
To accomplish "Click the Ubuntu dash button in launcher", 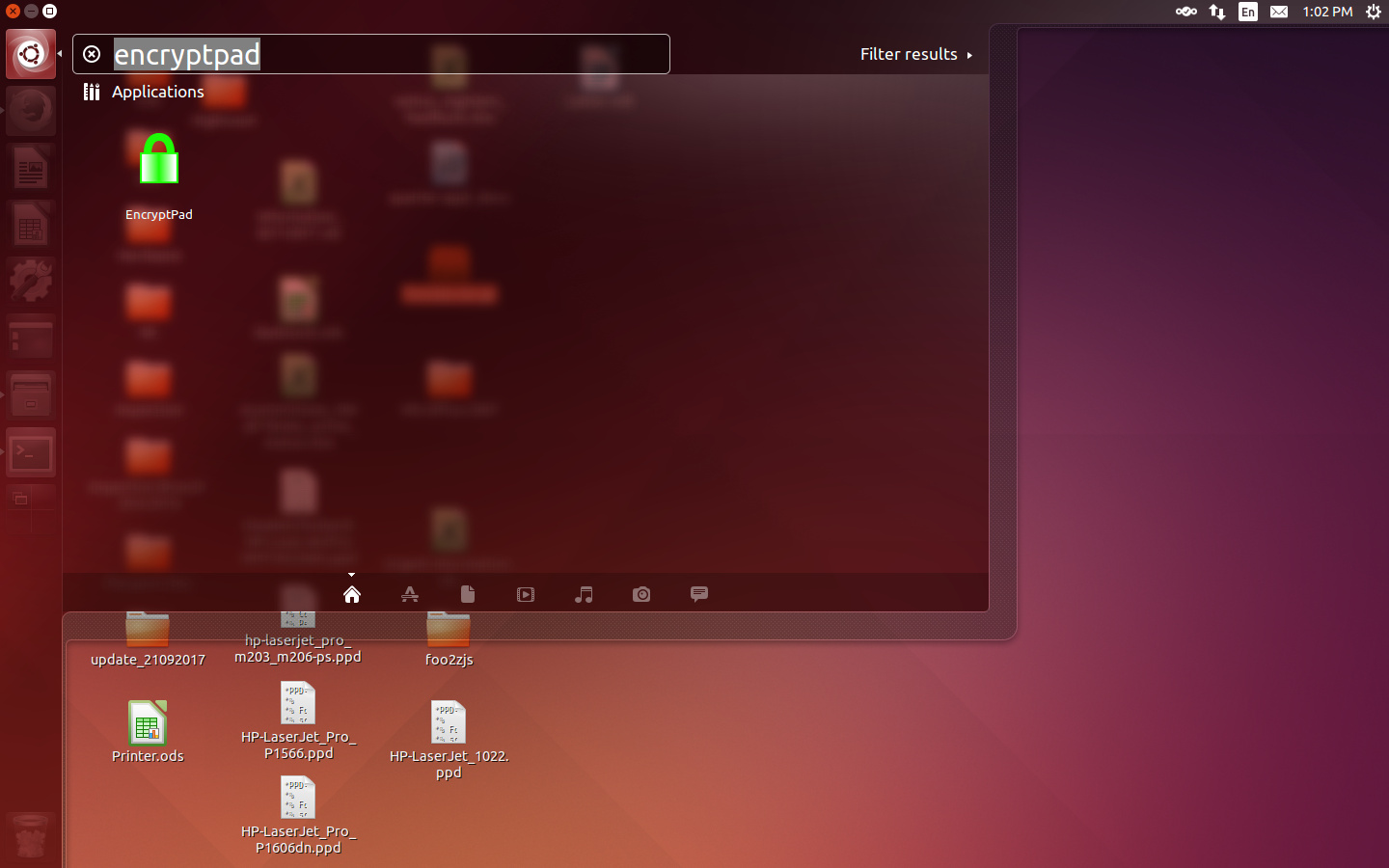I will (31, 54).
